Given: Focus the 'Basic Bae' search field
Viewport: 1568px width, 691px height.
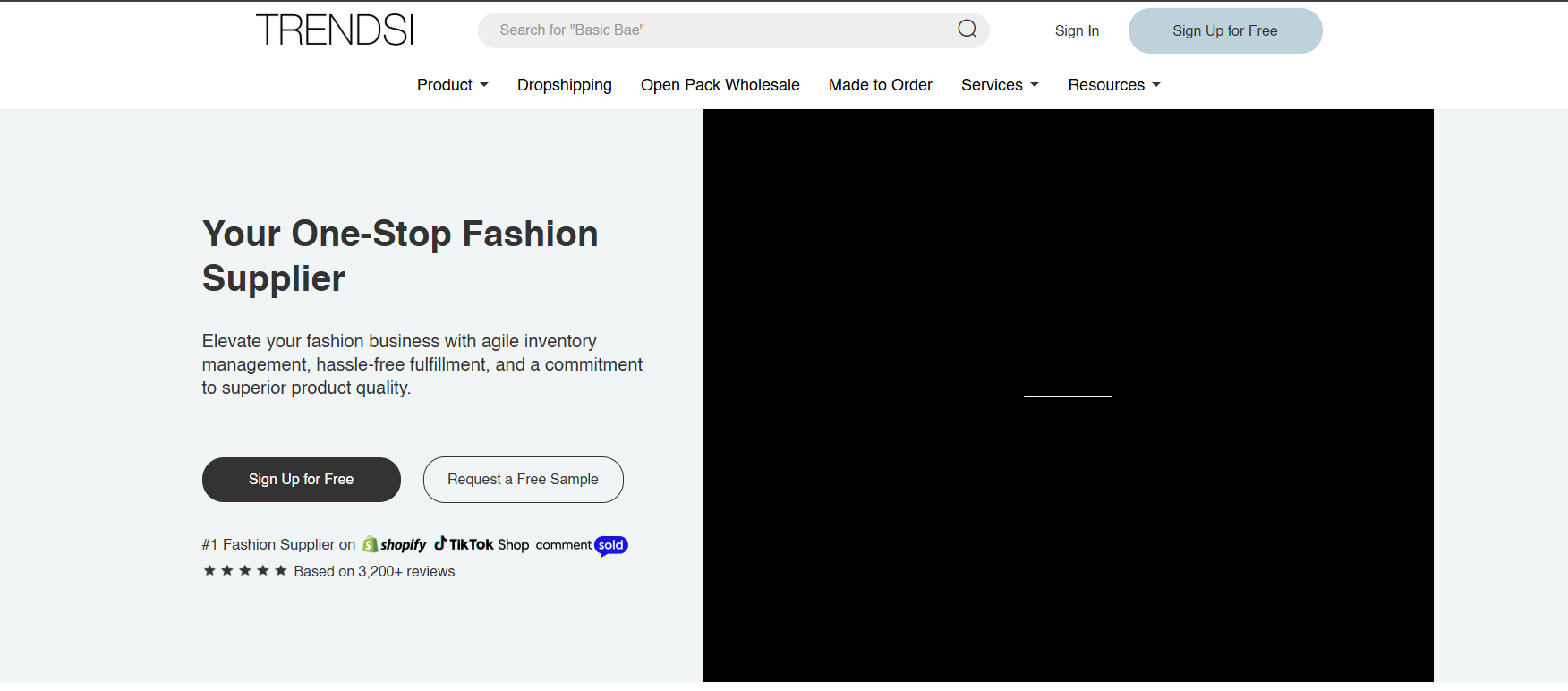Looking at the screenshot, I should click(x=716, y=30).
